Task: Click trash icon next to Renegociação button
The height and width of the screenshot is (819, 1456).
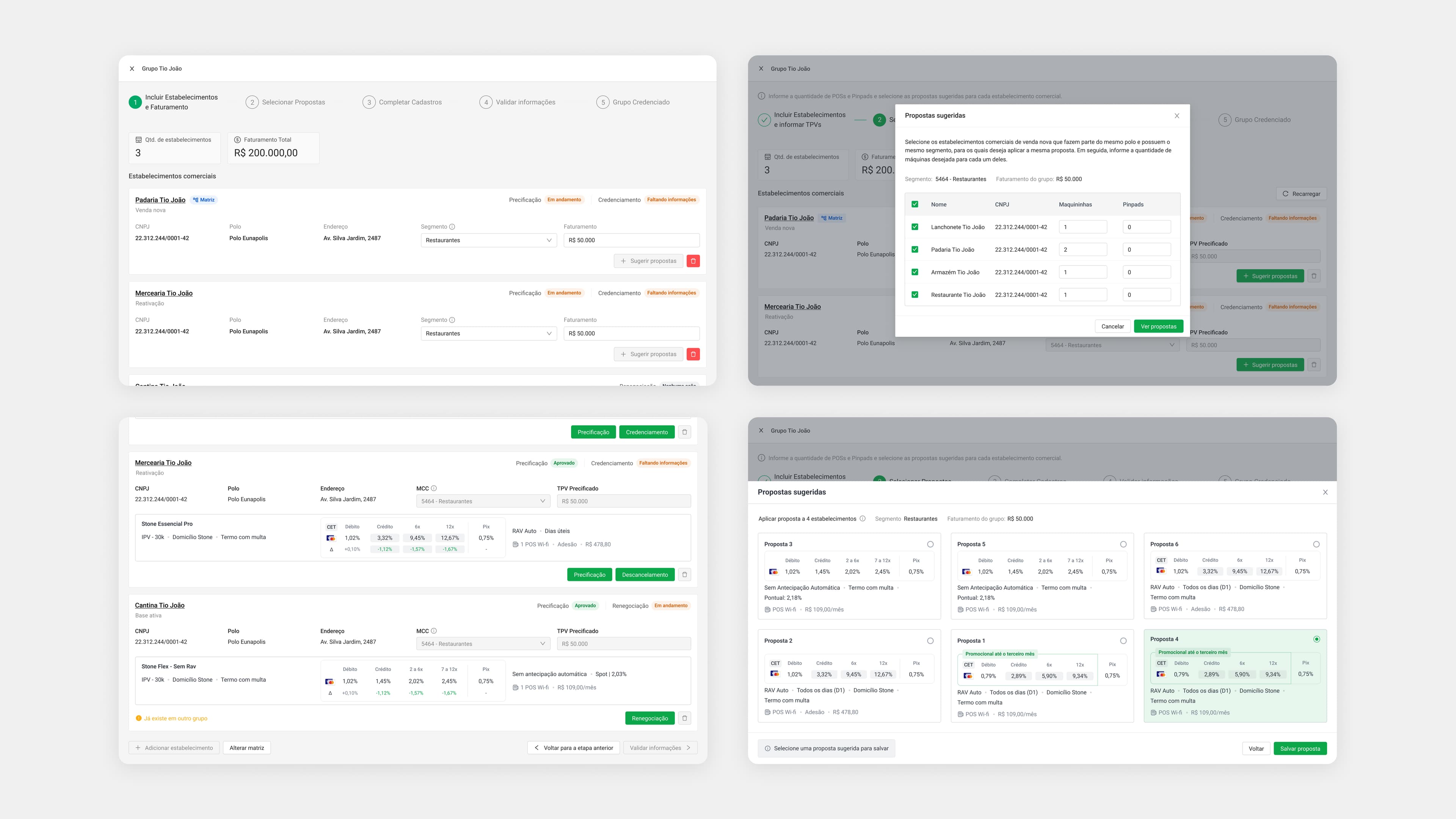Action: click(684, 719)
